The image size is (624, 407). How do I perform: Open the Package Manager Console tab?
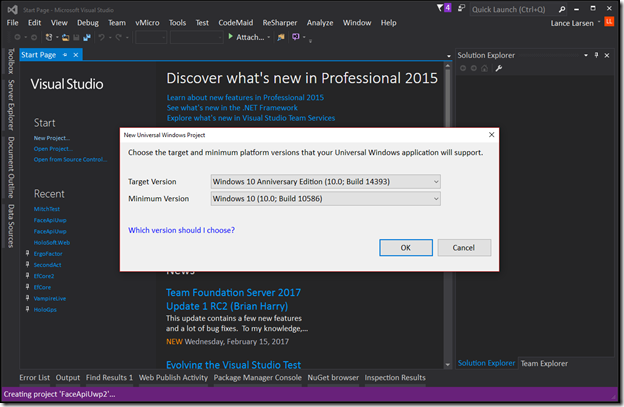coord(257,378)
